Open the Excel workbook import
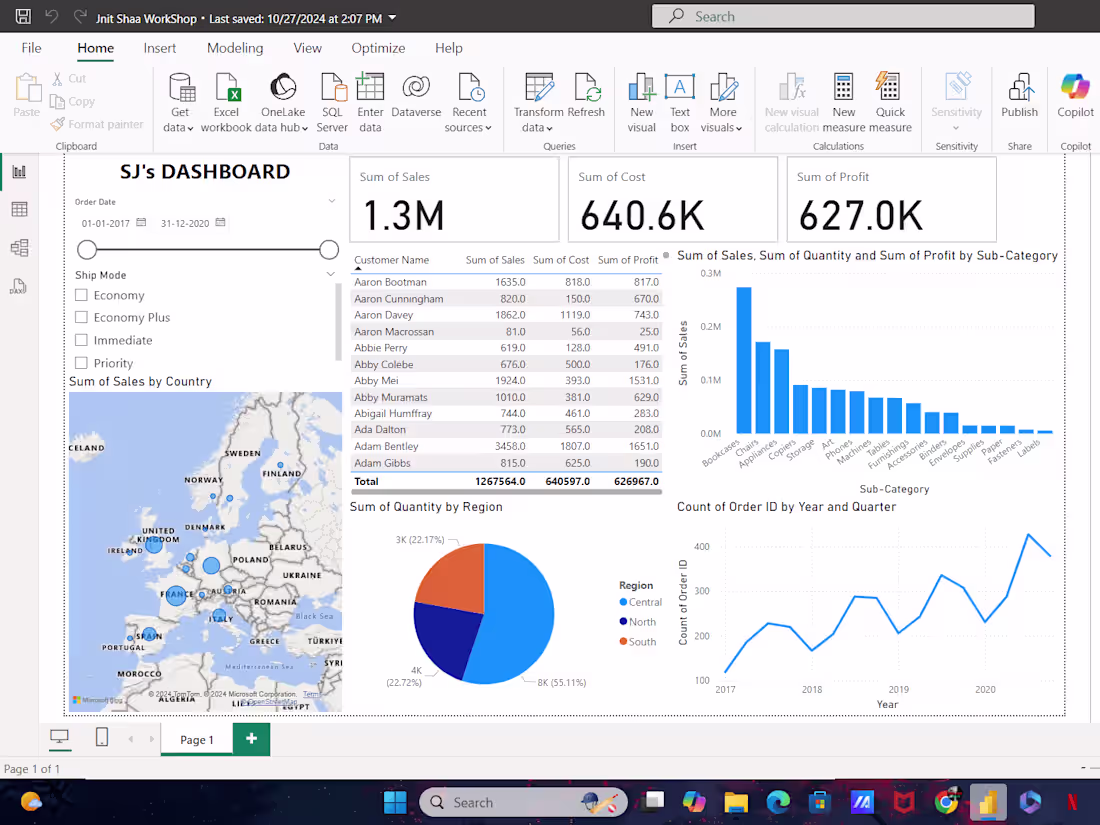 pyautogui.click(x=226, y=98)
